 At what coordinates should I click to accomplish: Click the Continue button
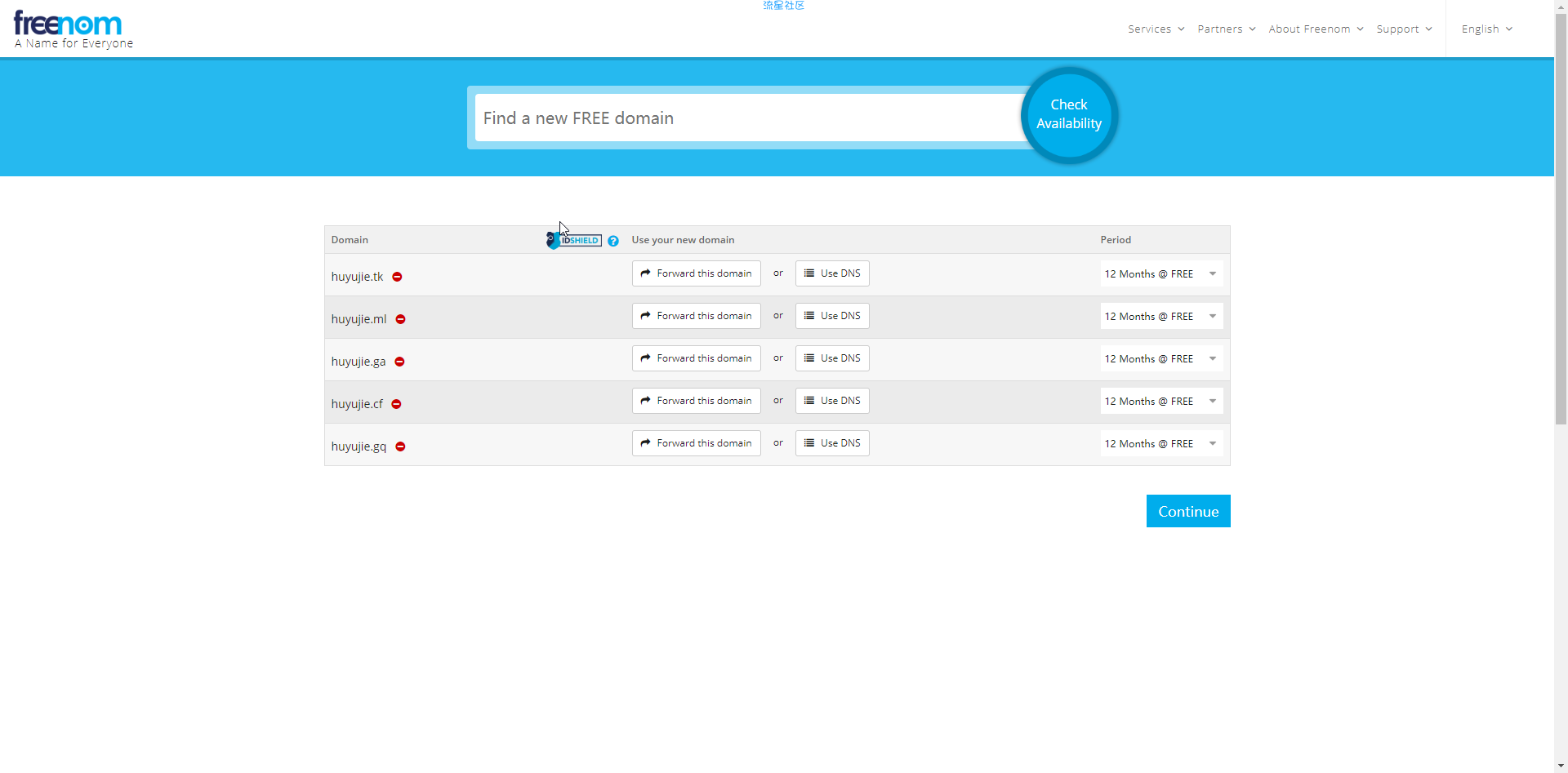click(1188, 511)
